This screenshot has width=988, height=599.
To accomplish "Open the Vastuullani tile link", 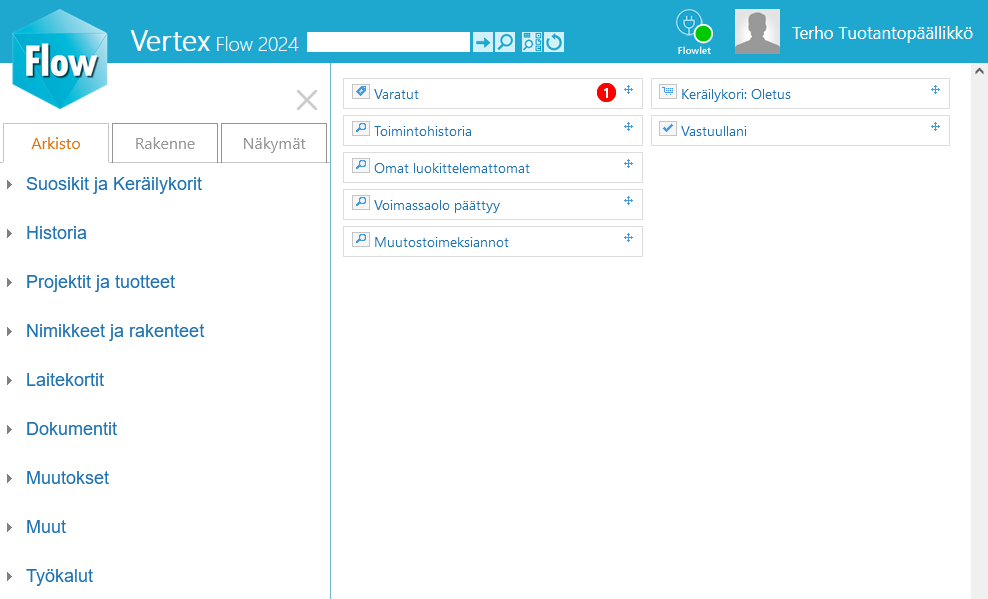I will 713,131.
